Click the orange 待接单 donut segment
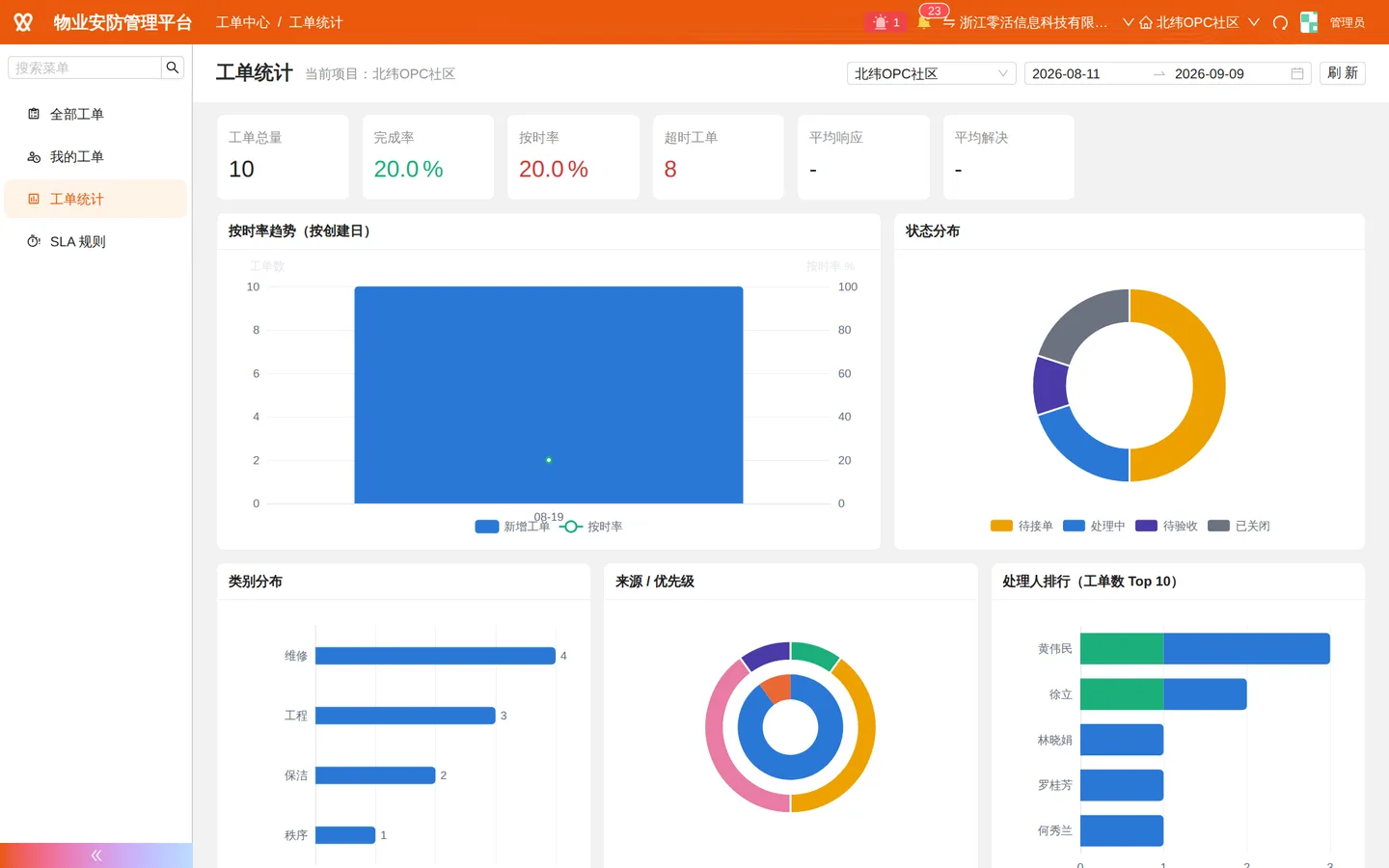1389x868 pixels. click(1210, 386)
